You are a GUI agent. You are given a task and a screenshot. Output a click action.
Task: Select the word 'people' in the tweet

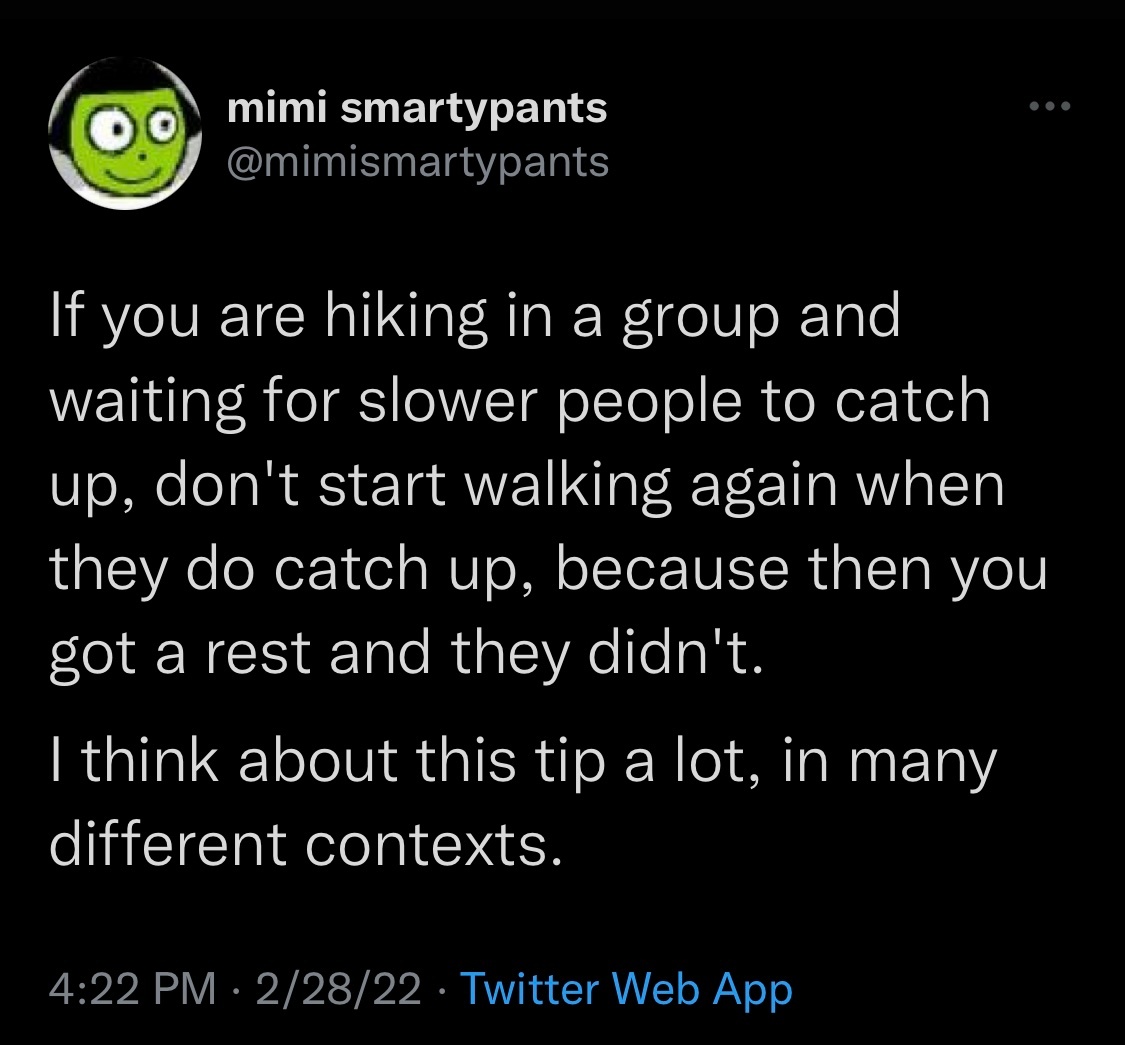pyautogui.click(x=649, y=405)
